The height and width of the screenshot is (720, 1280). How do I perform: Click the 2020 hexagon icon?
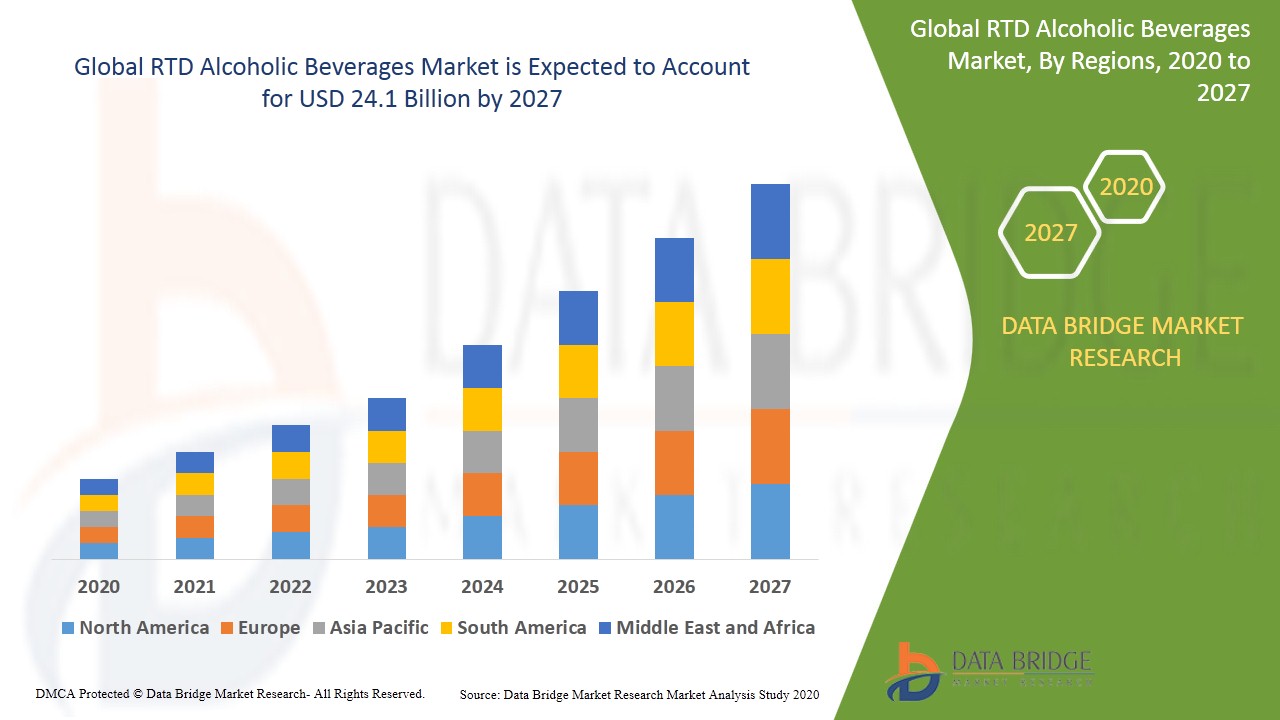pyautogui.click(x=1125, y=187)
